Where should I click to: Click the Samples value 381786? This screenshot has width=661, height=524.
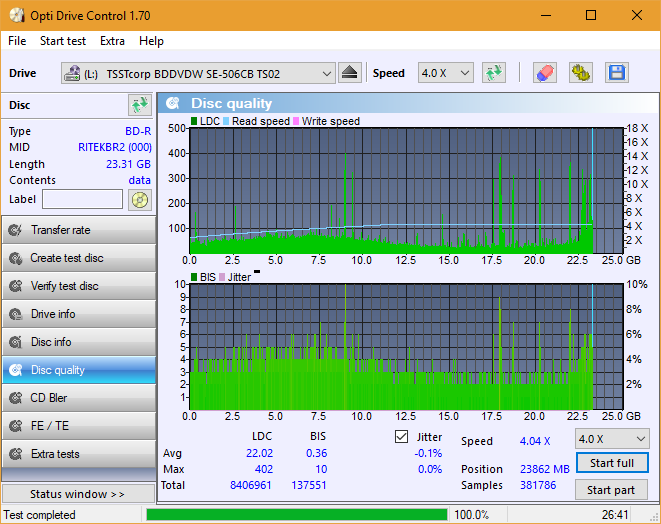[x=538, y=485]
